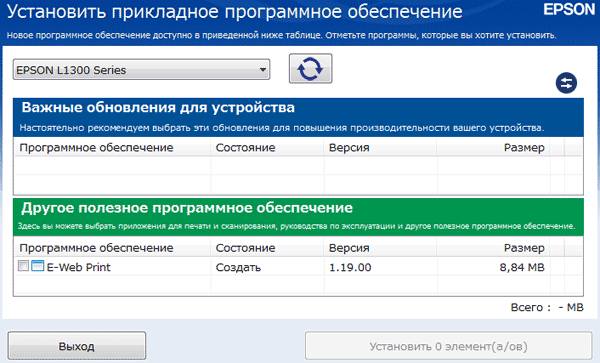Click the round swap-arrows settings icon

click(x=566, y=83)
